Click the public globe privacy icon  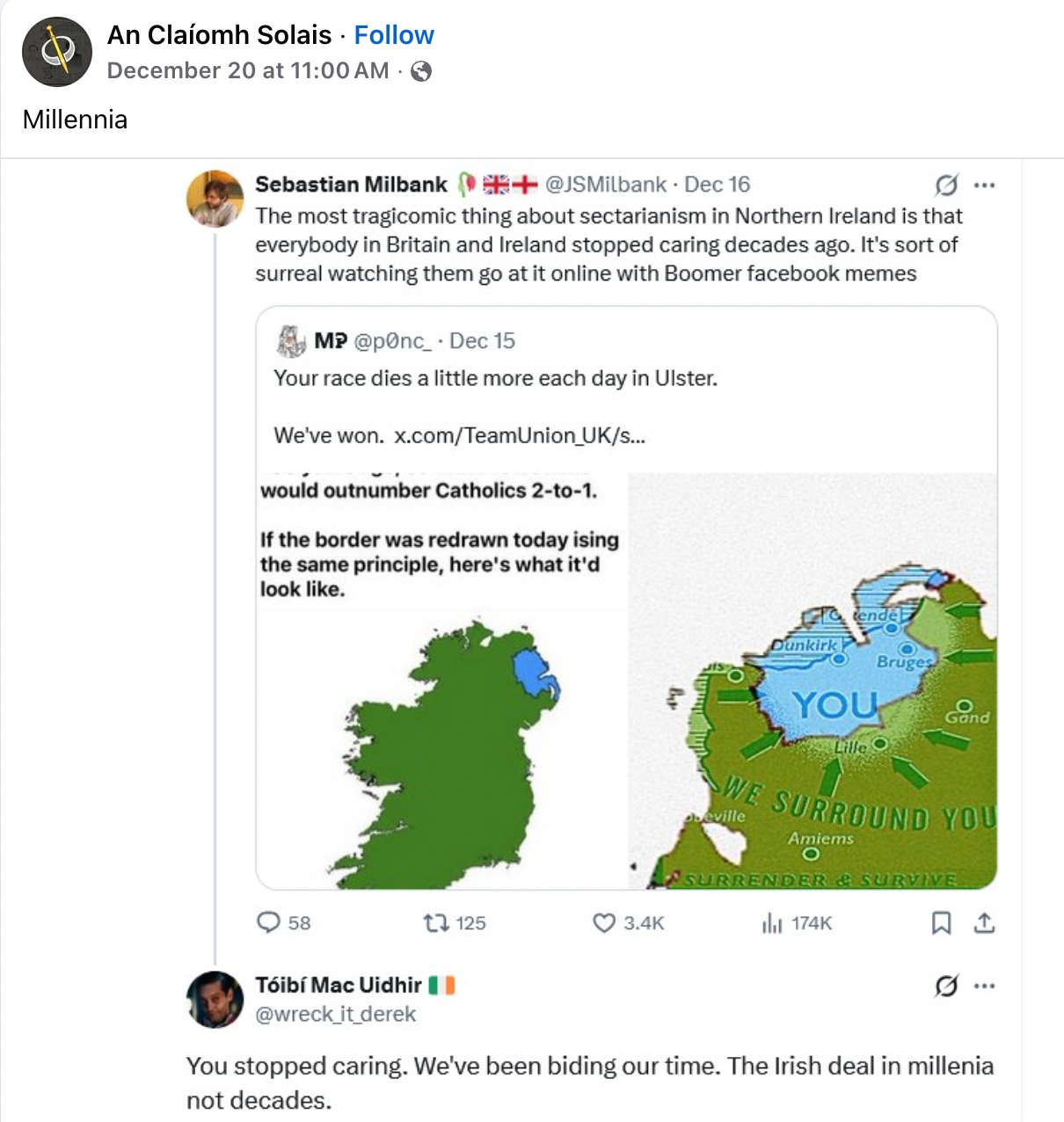[x=421, y=71]
